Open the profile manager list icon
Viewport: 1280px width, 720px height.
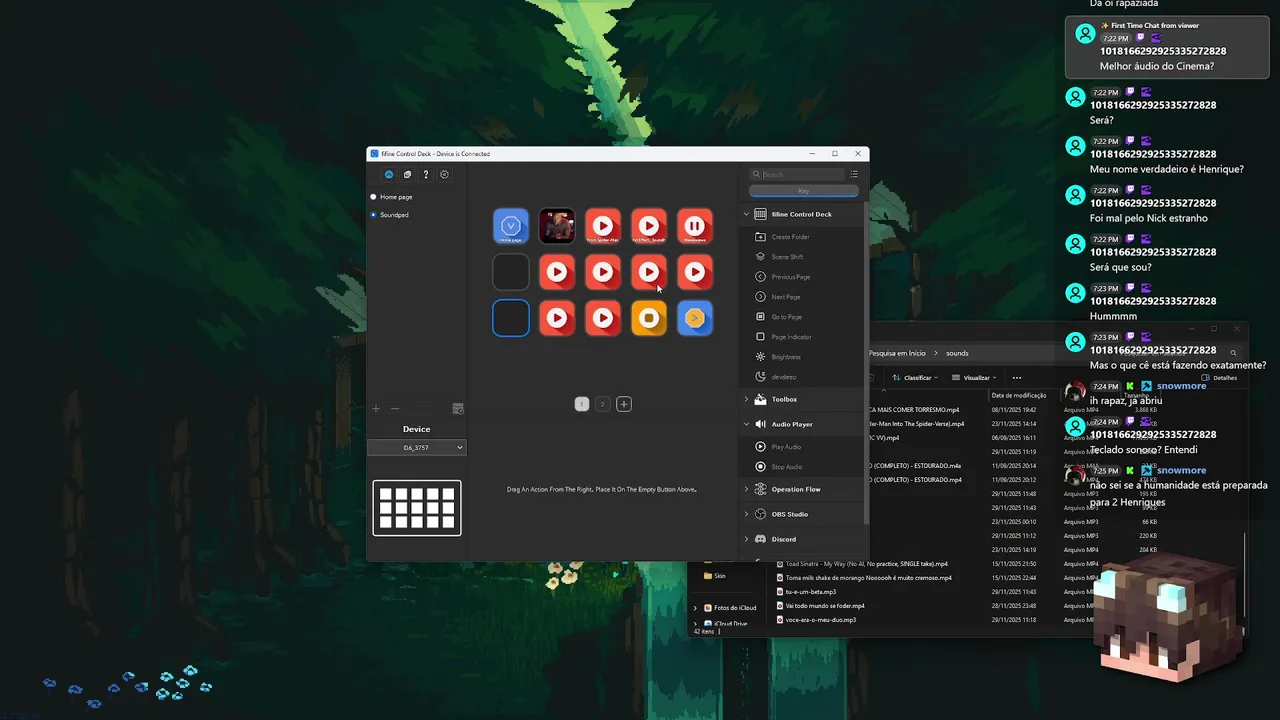tap(458, 408)
